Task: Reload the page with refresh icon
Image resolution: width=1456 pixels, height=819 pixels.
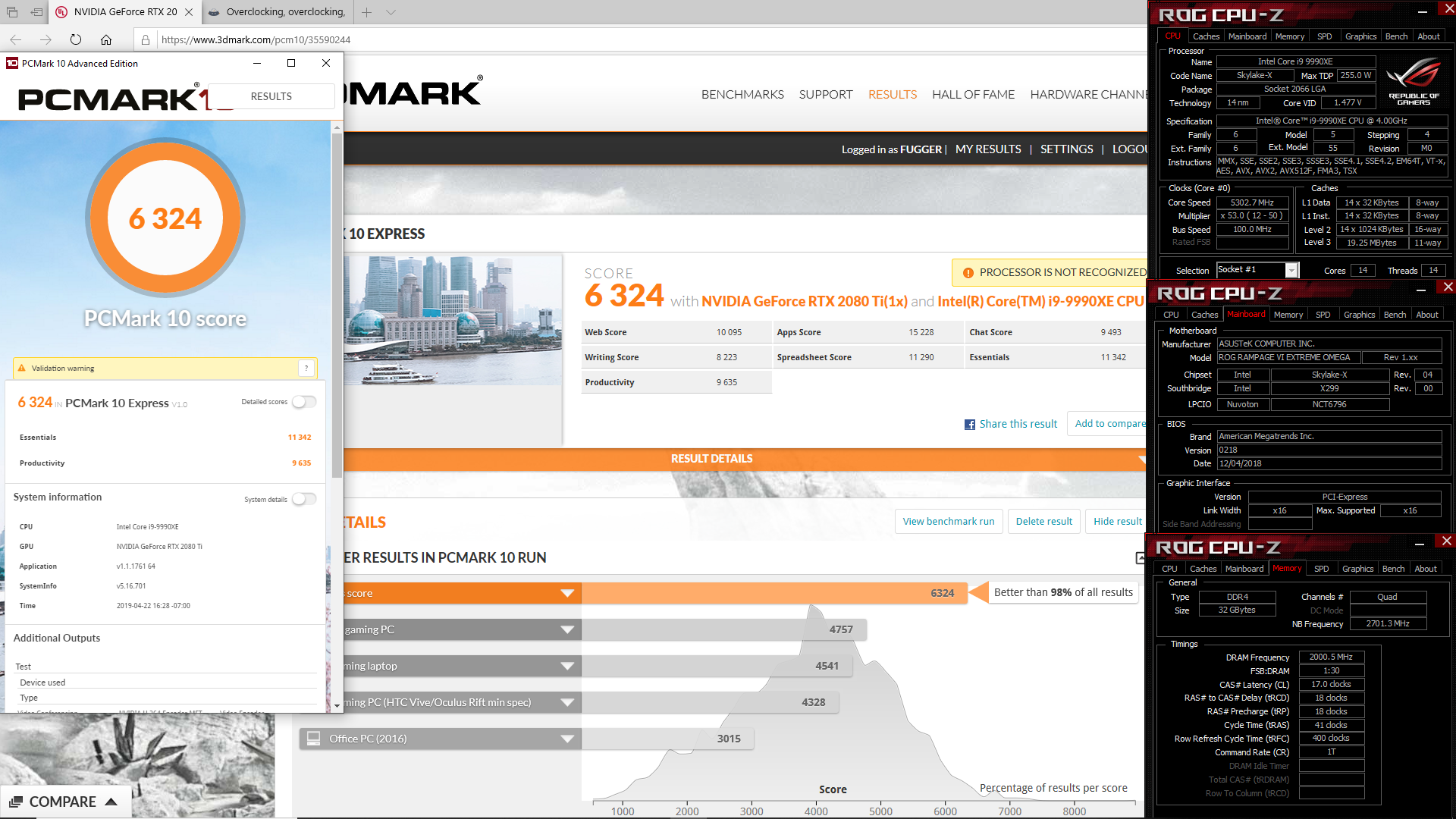Action: point(76,39)
